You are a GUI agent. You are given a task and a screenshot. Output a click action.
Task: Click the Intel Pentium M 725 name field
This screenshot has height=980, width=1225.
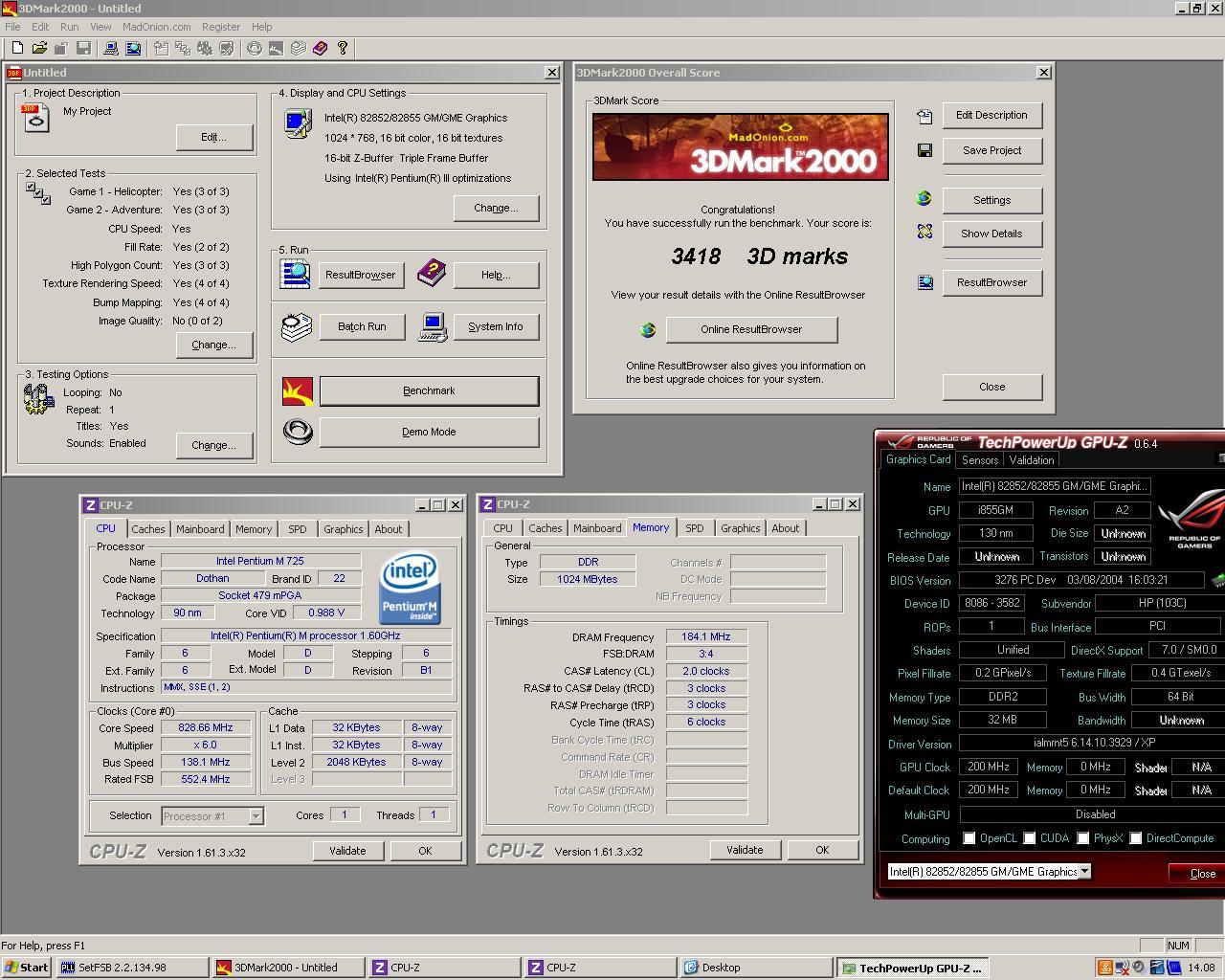coord(260,561)
